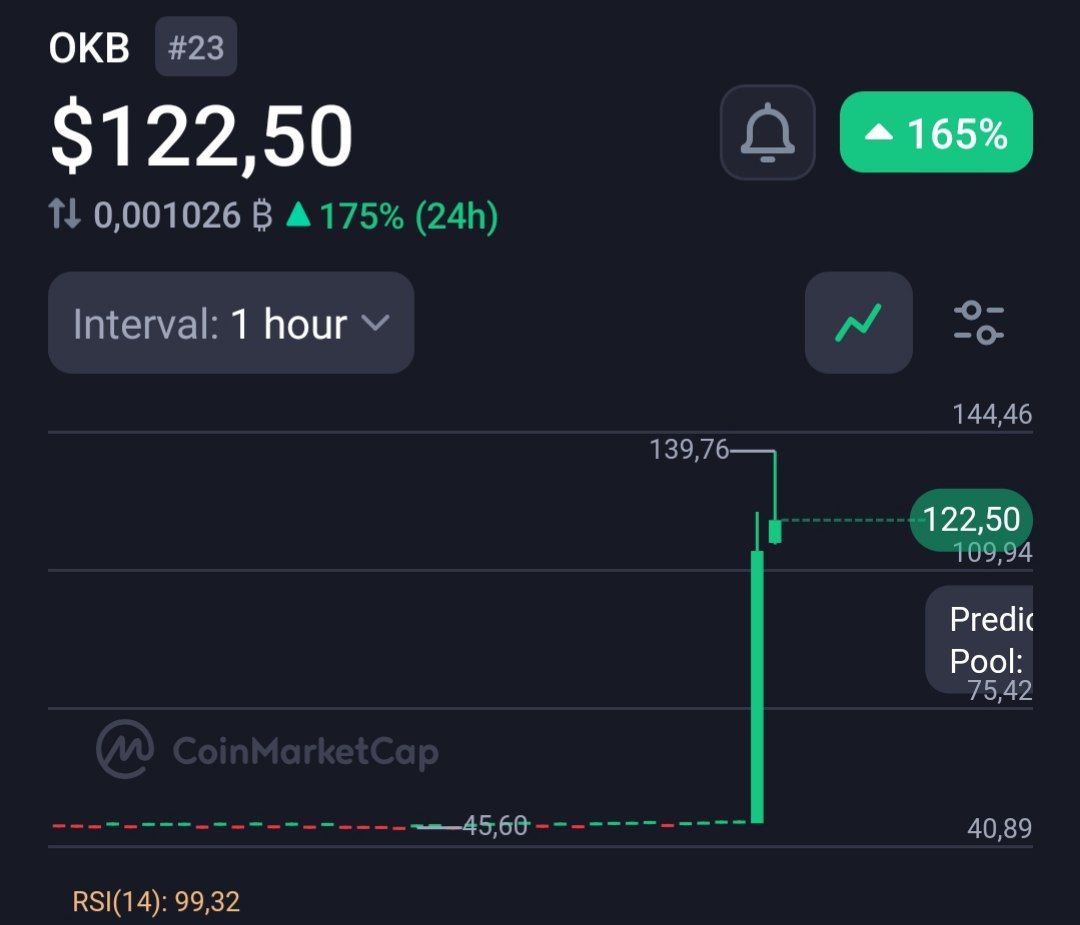Screen dimensions: 1080x925
Task: Tap the green up triangle beside 175%
Action: [x=298, y=214]
